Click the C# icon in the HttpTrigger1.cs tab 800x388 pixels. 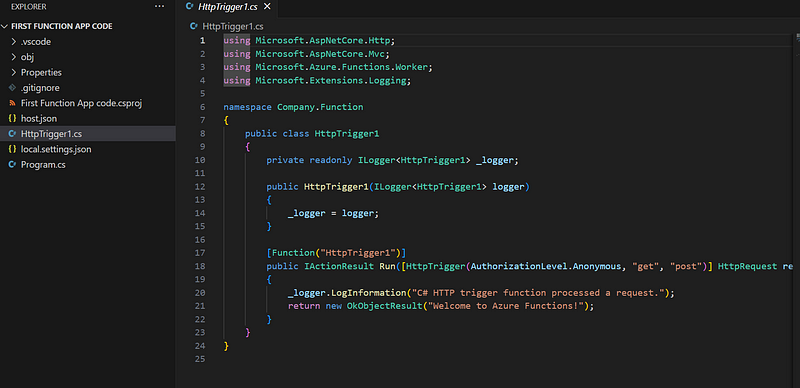pyautogui.click(x=190, y=7)
